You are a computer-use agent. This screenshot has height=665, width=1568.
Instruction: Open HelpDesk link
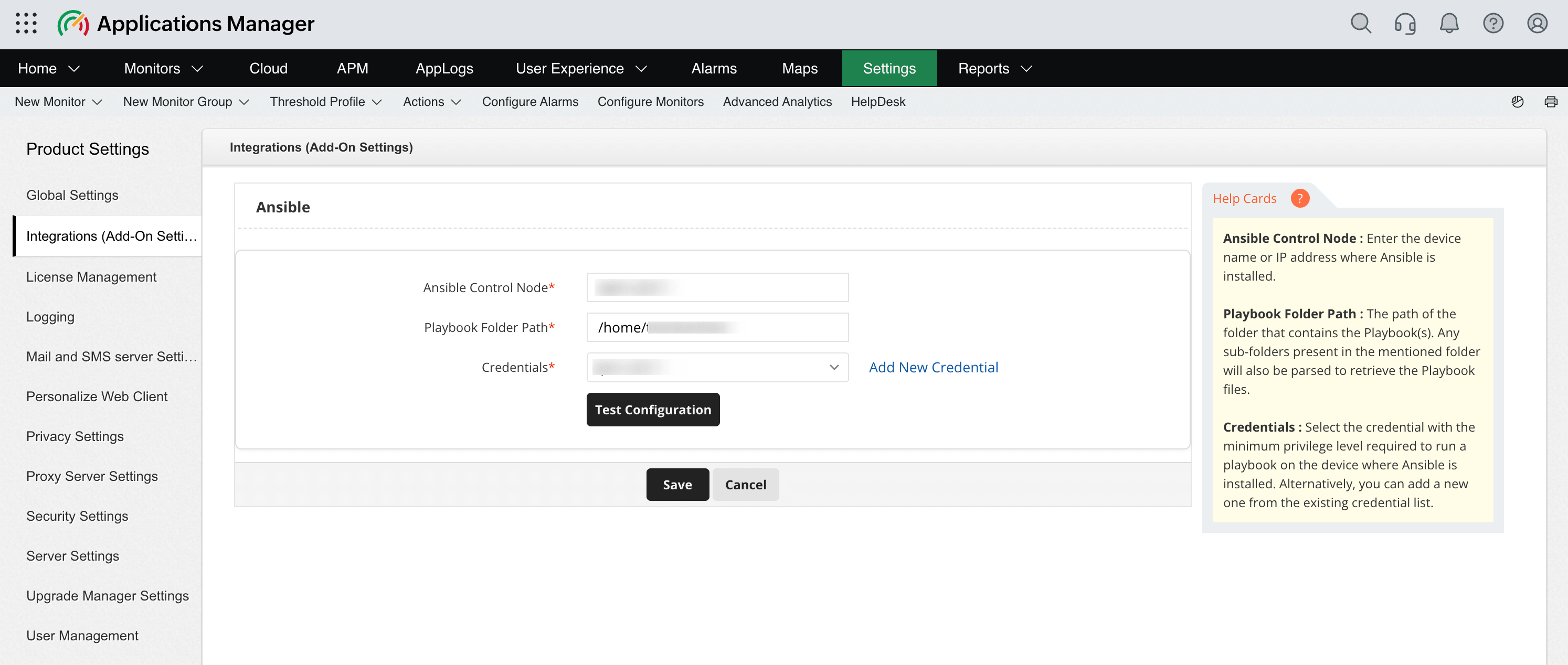(878, 102)
